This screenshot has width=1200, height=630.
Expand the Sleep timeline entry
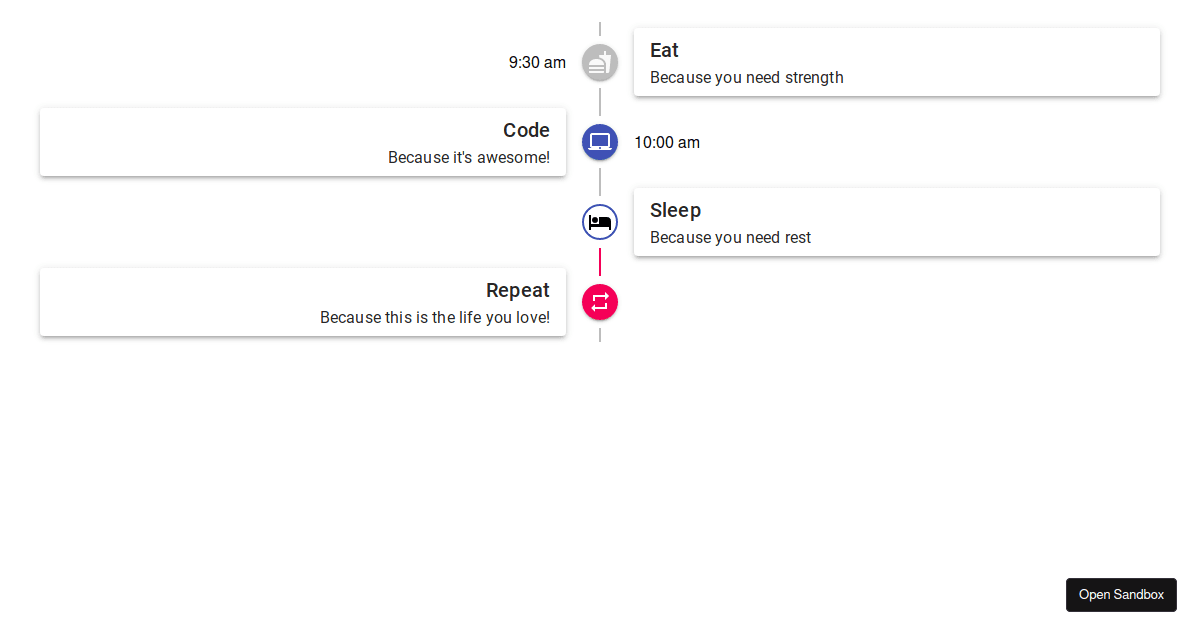[895, 221]
